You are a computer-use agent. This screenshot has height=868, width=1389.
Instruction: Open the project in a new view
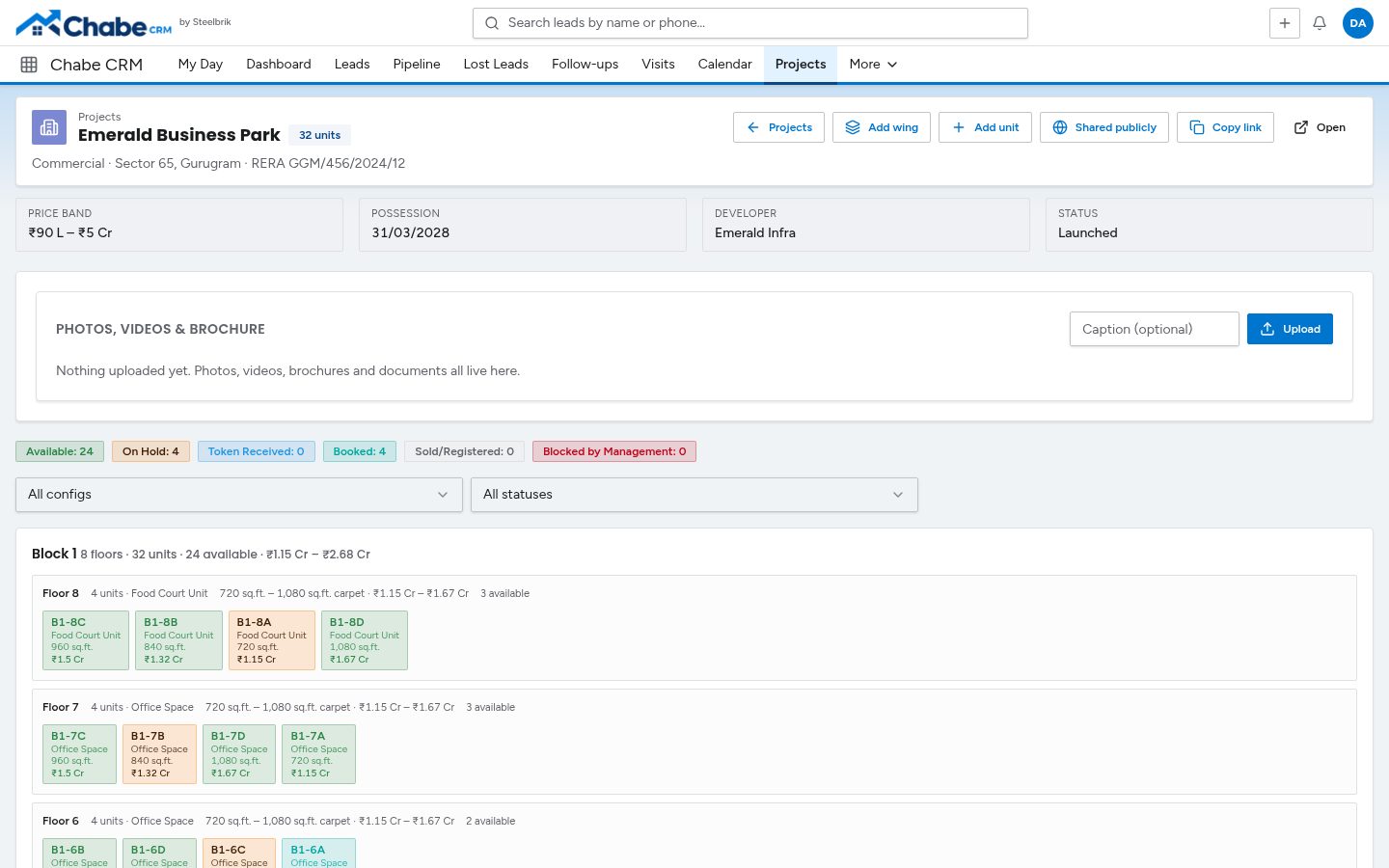click(x=1320, y=127)
